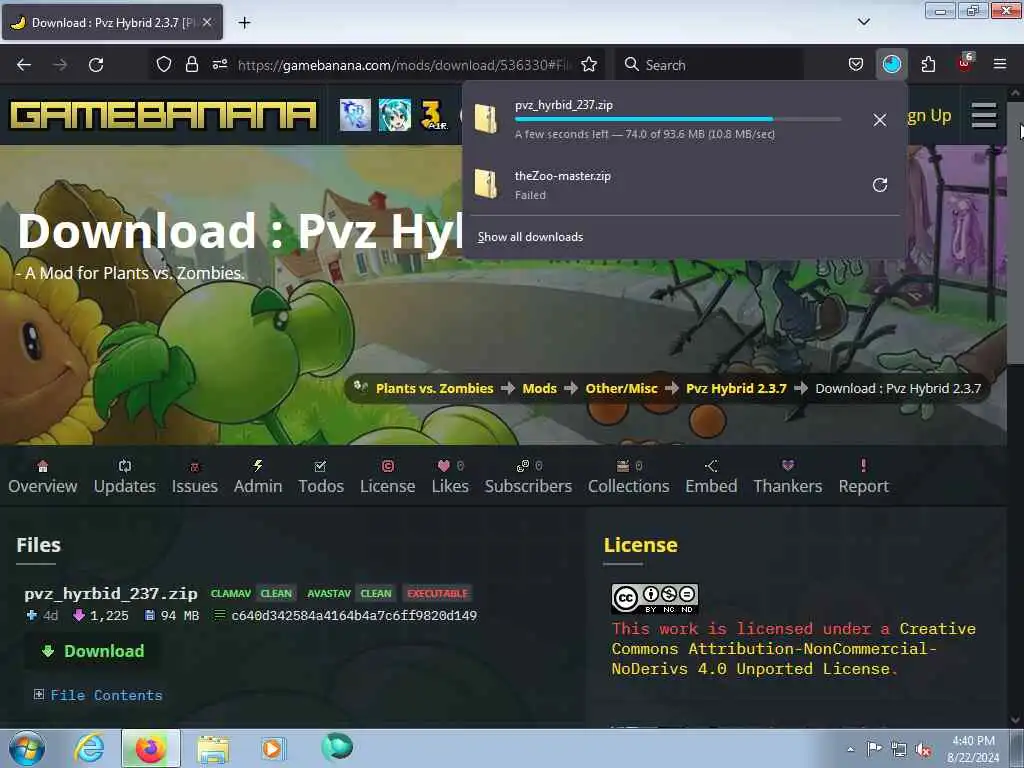Click the Sign Up link
Screen dimensions: 1024x768
(x=929, y=116)
